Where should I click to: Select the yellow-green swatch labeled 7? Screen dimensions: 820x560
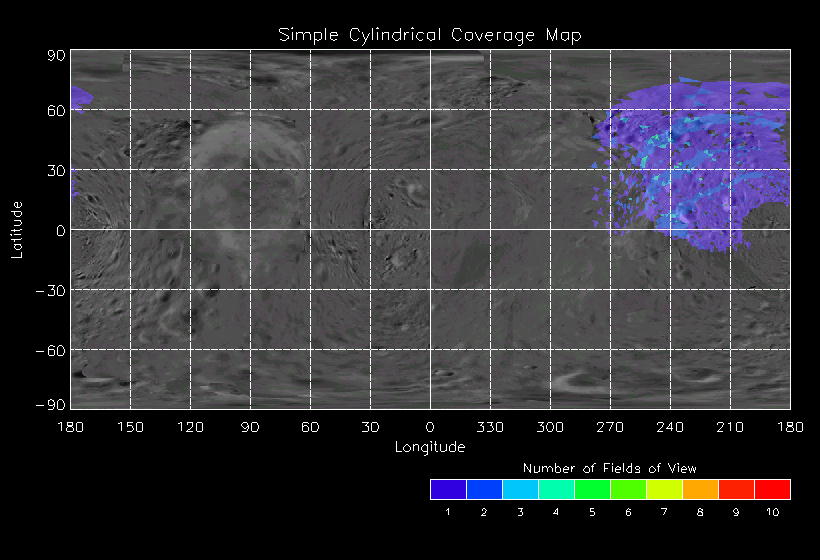[x=665, y=489]
